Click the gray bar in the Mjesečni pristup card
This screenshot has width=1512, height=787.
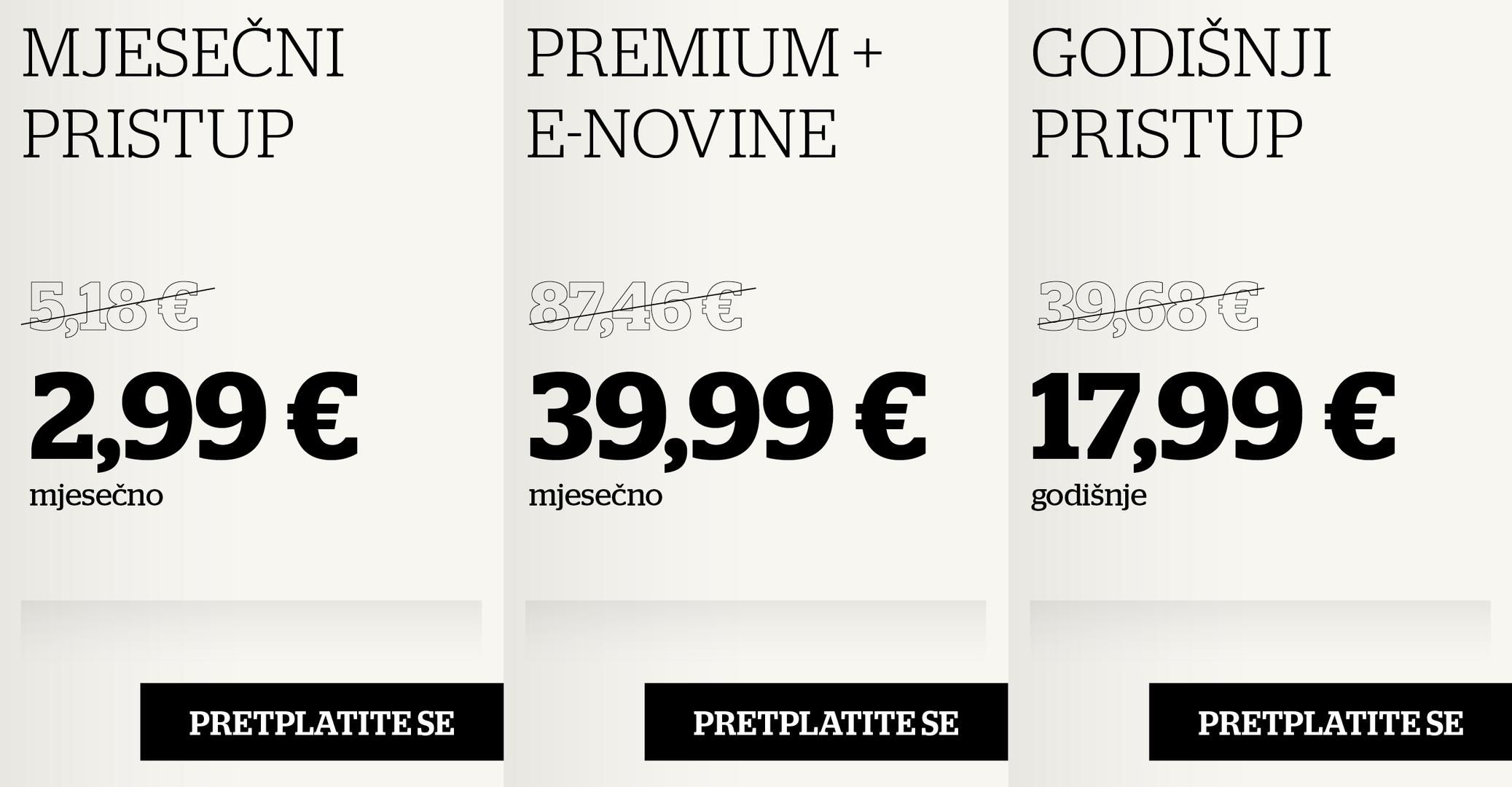(x=251, y=625)
